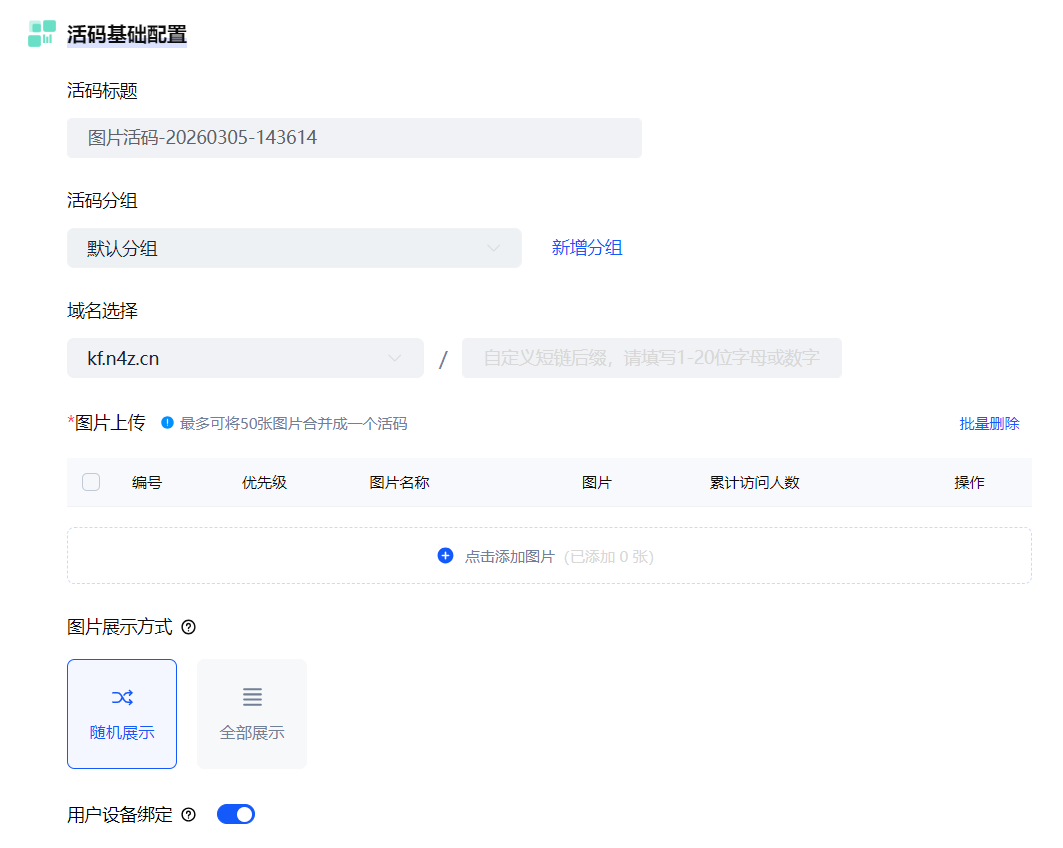Click the custom short link suffix field

(651, 358)
